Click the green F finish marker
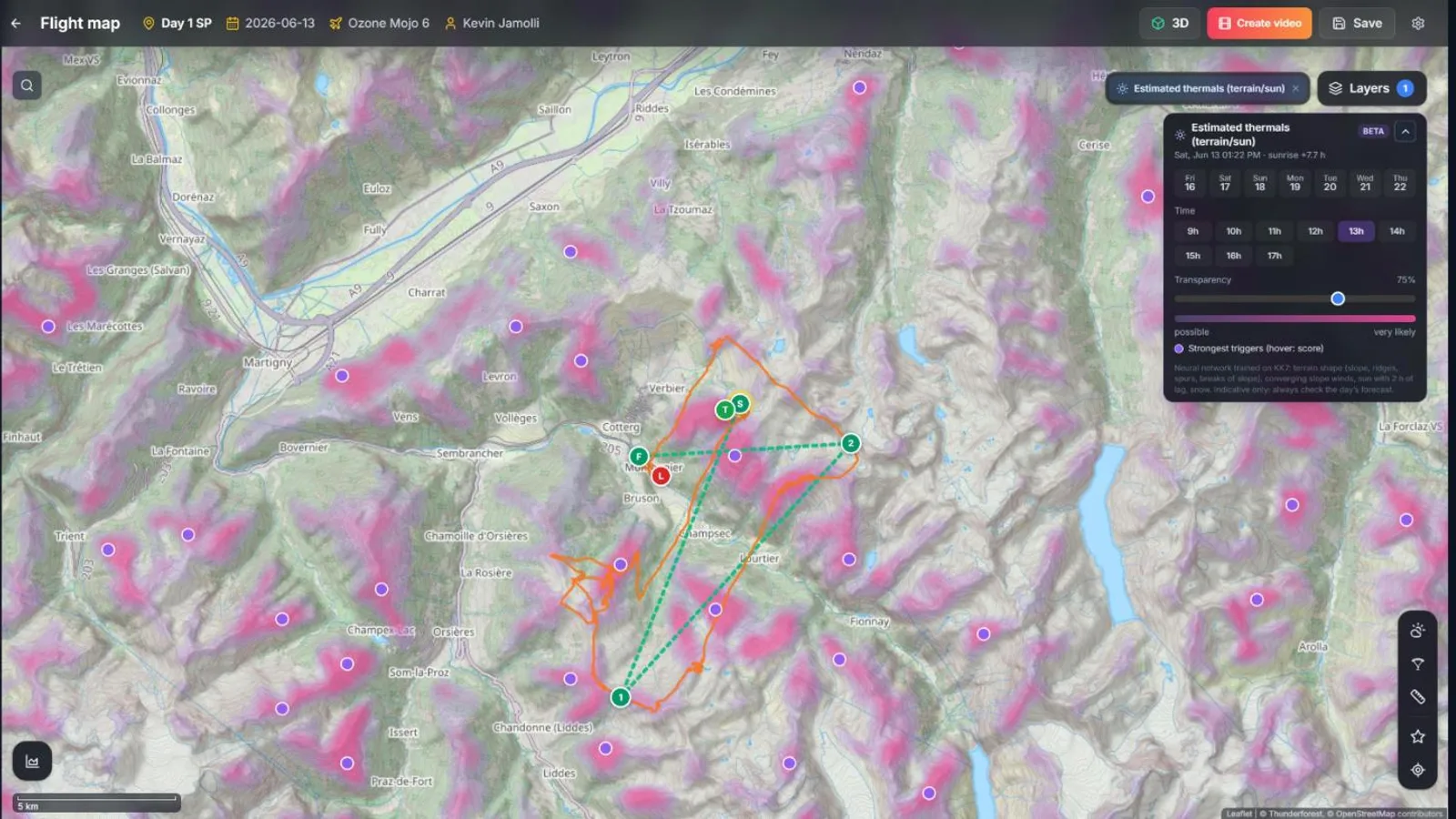This screenshot has width=1456, height=819. click(639, 457)
